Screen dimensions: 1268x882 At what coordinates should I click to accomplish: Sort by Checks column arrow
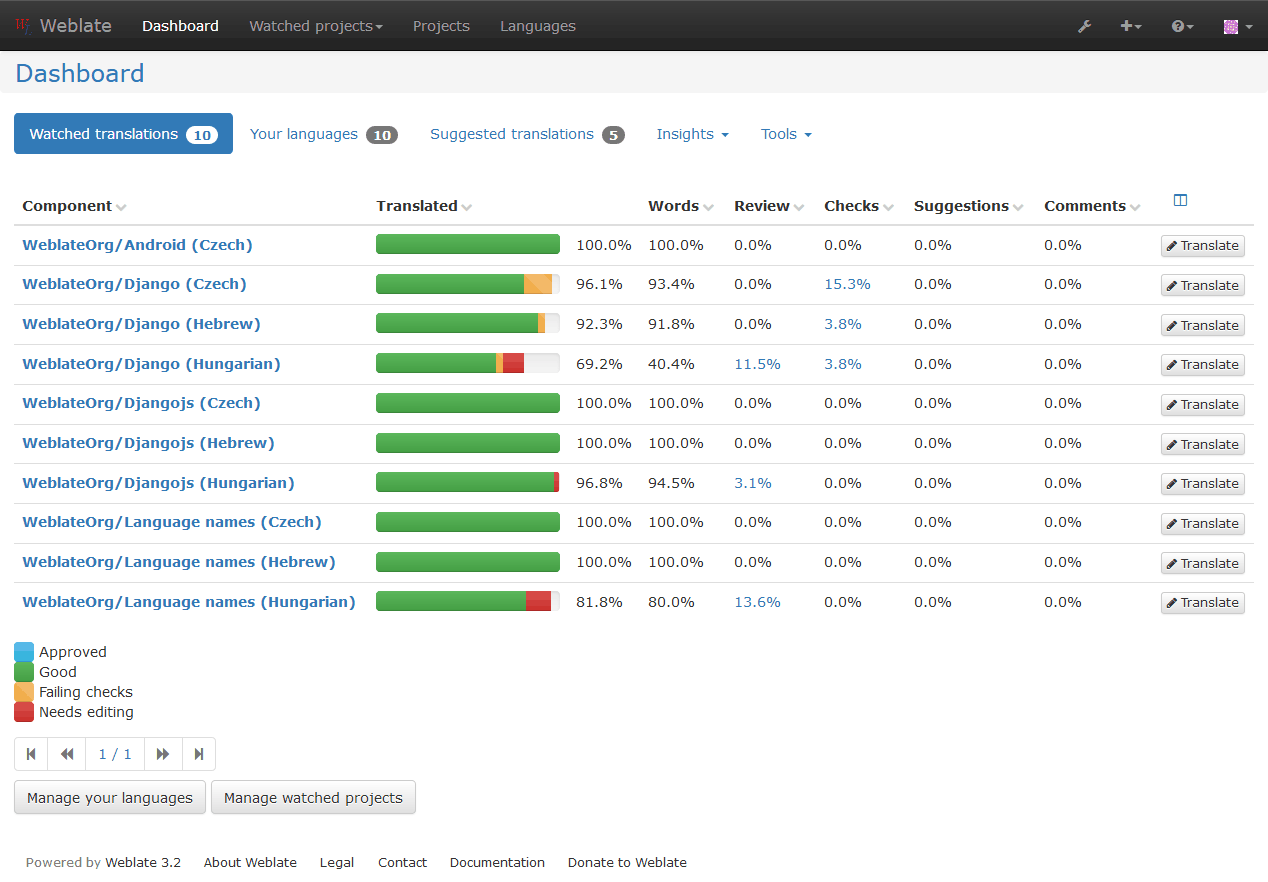(x=888, y=207)
